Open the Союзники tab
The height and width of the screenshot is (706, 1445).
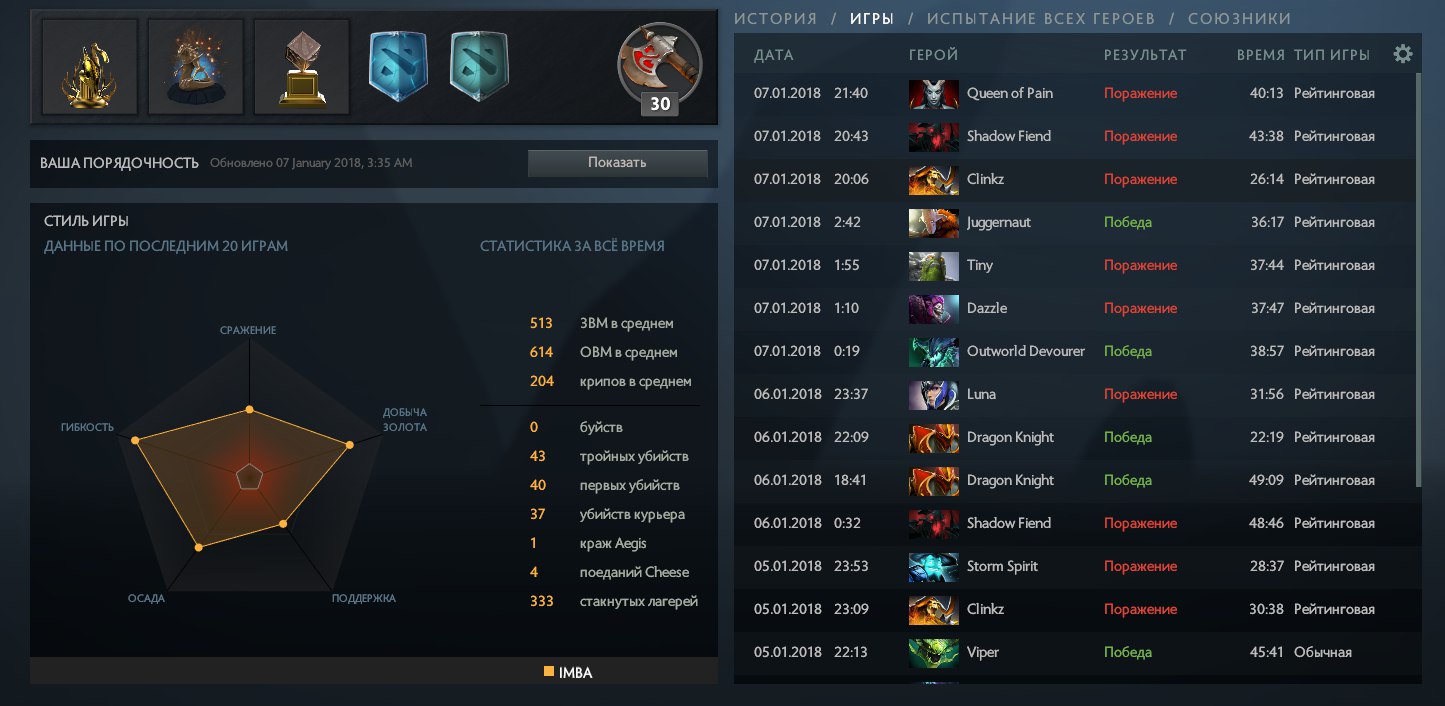coord(1239,18)
